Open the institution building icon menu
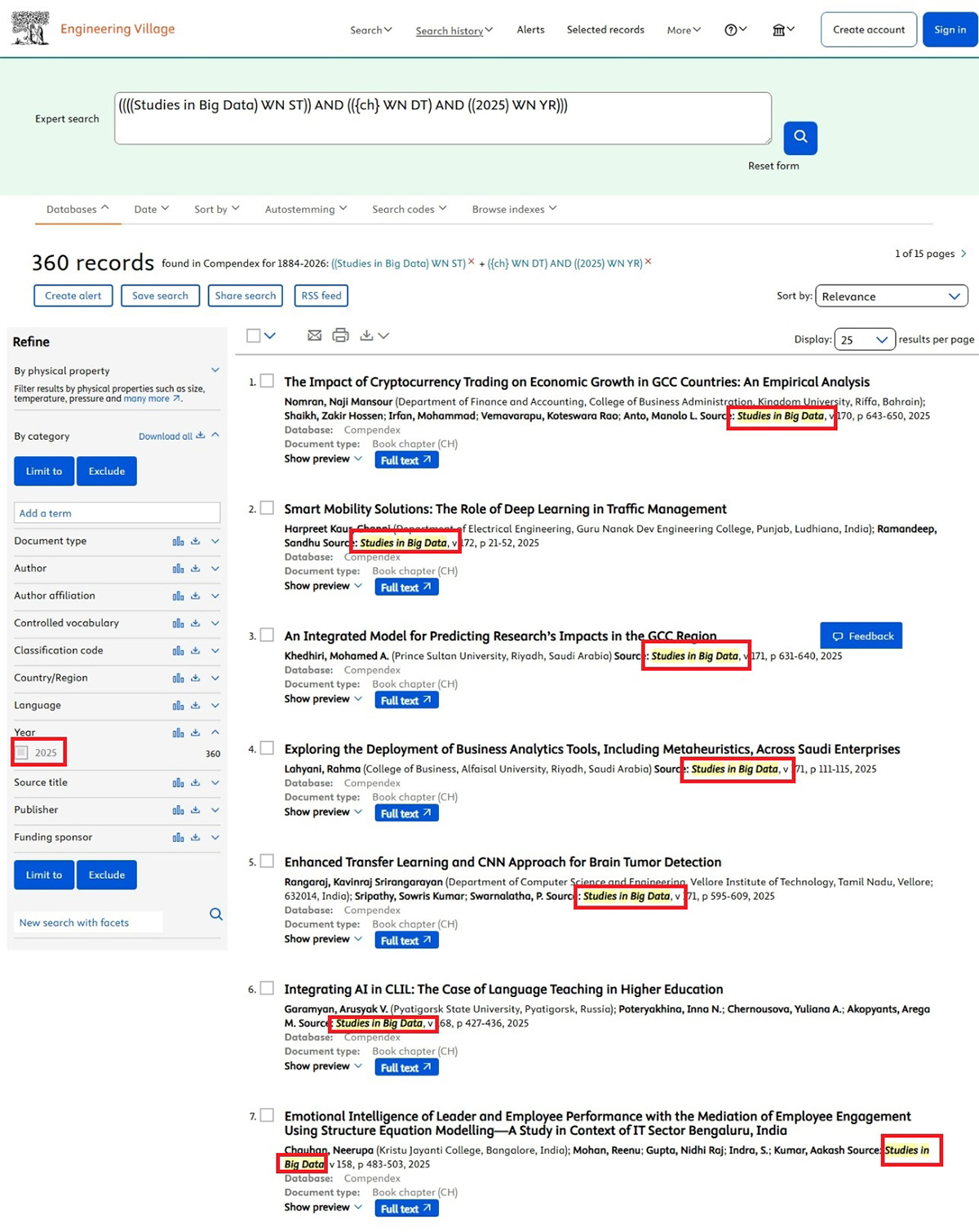 tap(783, 30)
